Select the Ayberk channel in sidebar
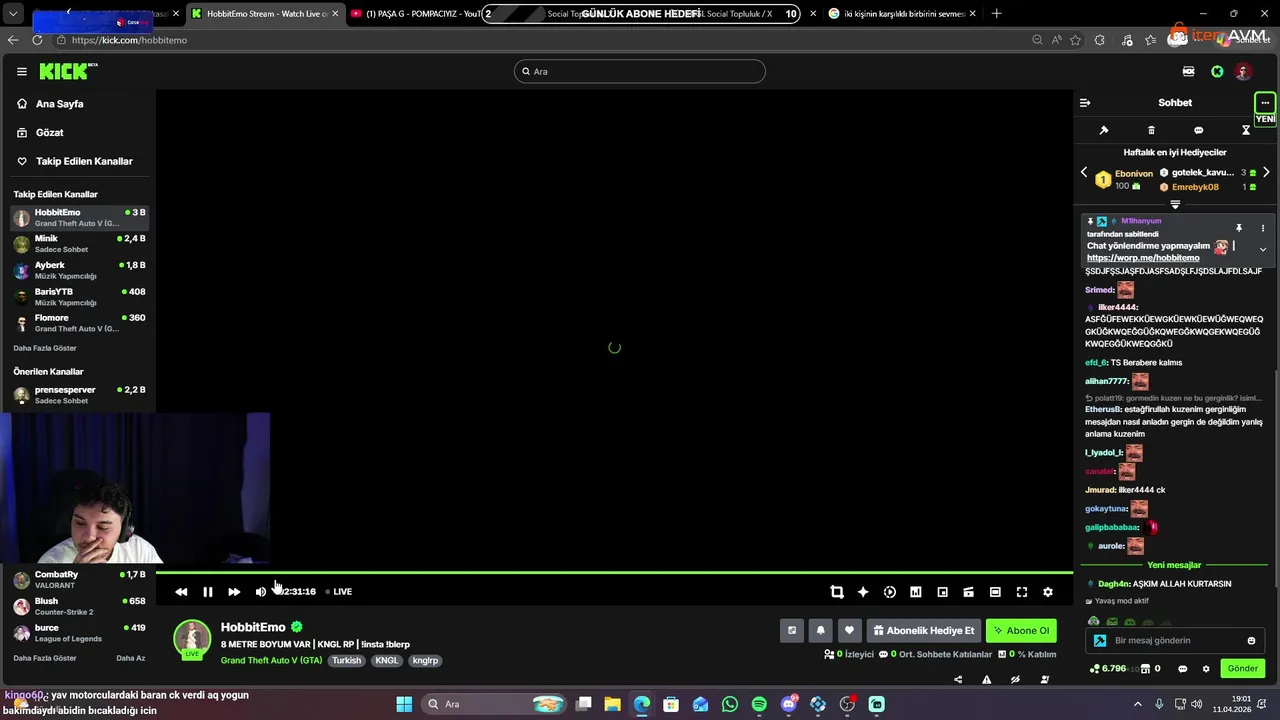The width and height of the screenshot is (1280, 720). pos(80,270)
